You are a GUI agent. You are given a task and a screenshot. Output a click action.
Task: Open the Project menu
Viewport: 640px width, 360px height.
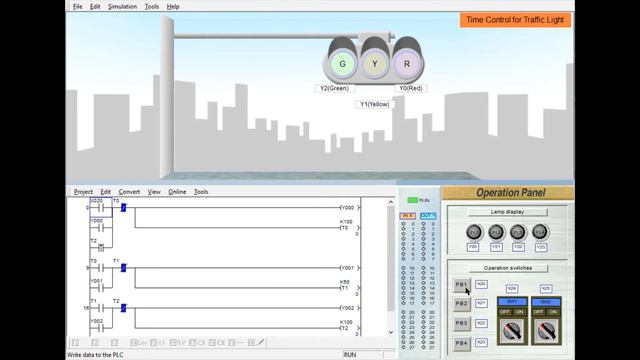tap(83, 192)
